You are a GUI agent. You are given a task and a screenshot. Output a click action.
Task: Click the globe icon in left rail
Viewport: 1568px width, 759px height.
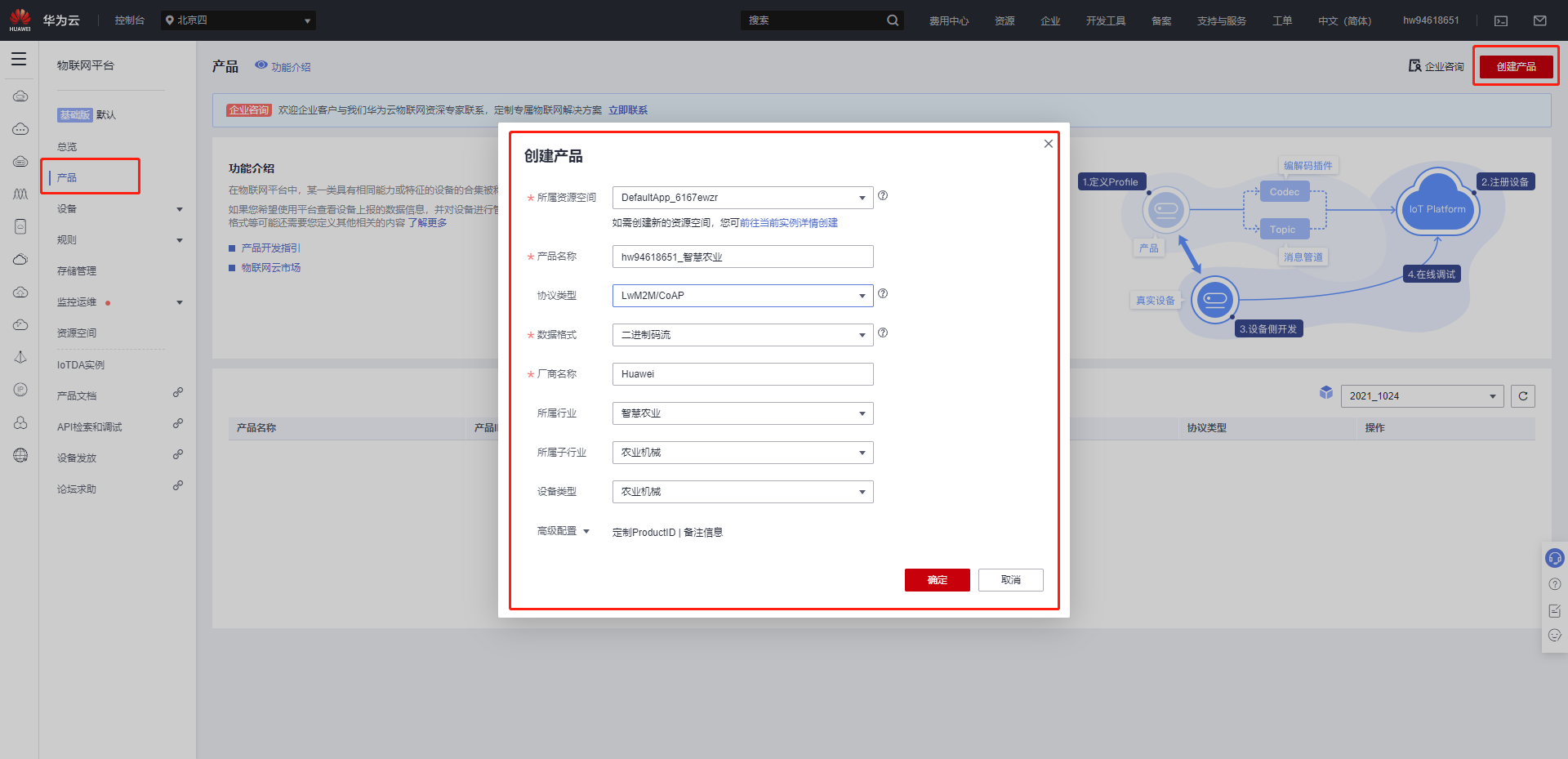tap(20, 455)
